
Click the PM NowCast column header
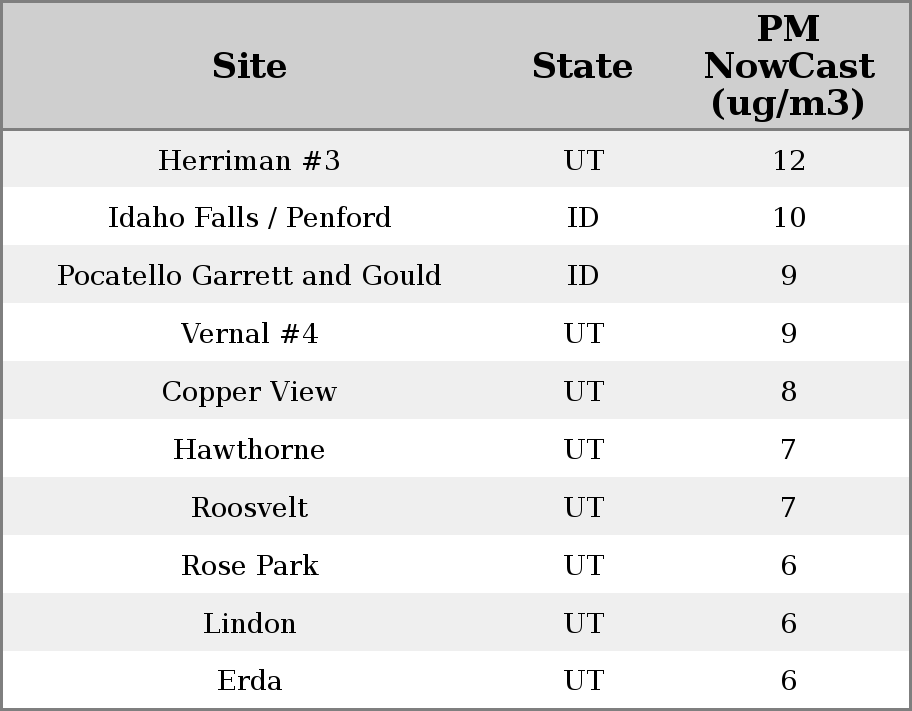point(788,67)
